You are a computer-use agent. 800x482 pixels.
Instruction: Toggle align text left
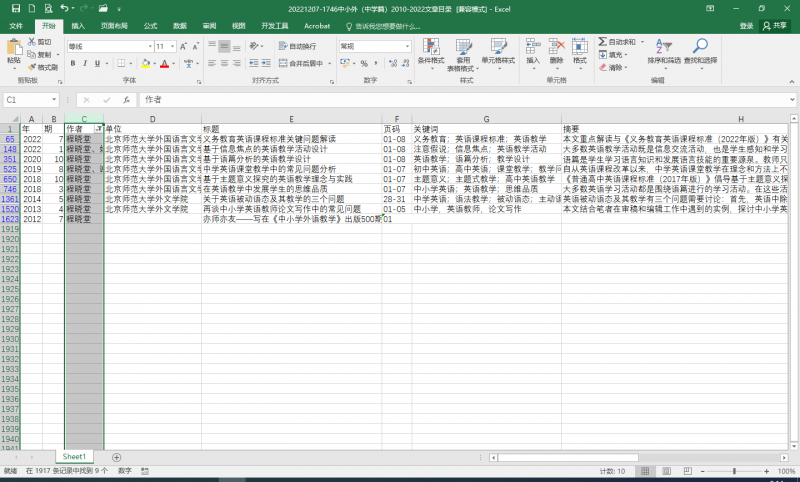click(212, 63)
